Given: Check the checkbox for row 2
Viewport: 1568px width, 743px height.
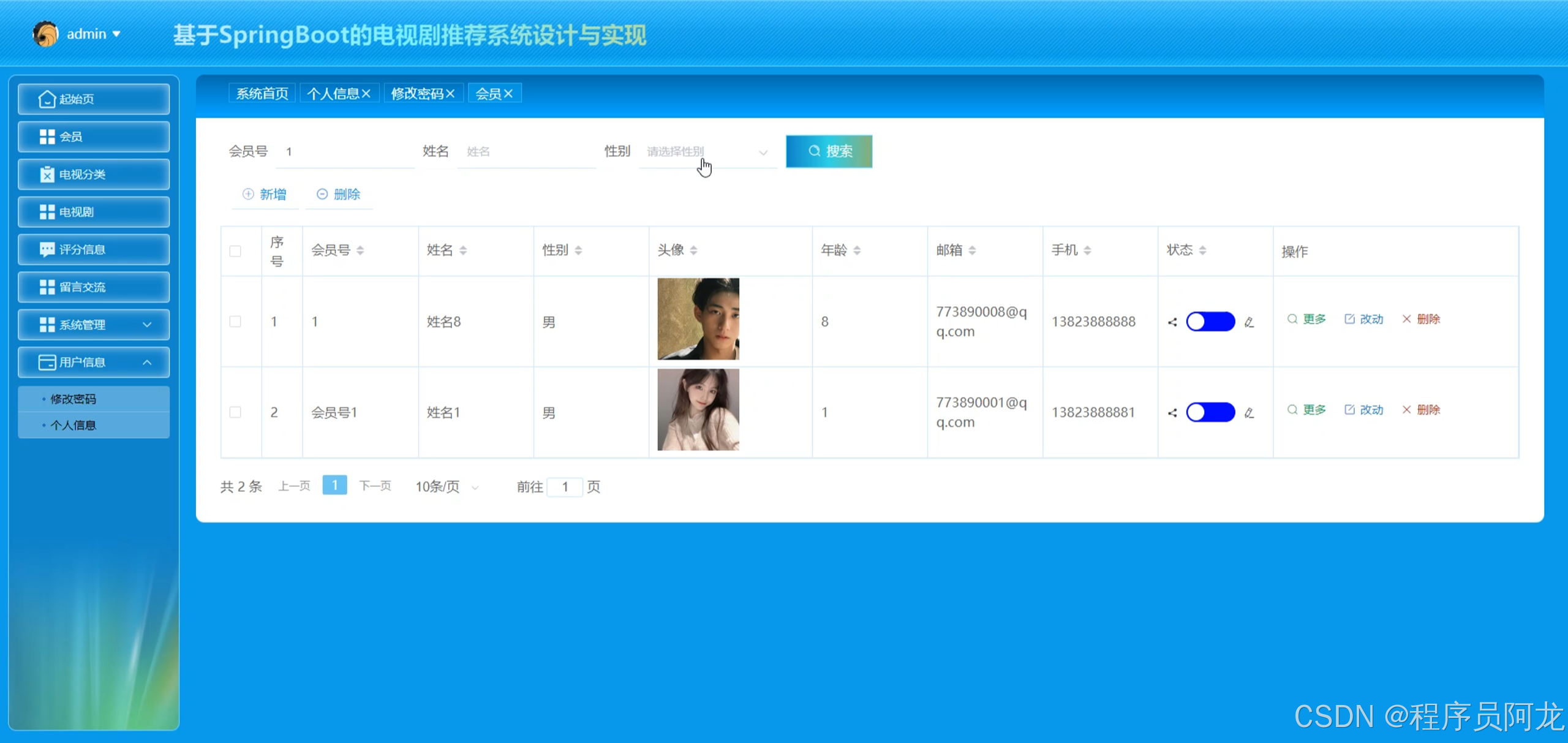Looking at the screenshot, I should pos(235,412).
